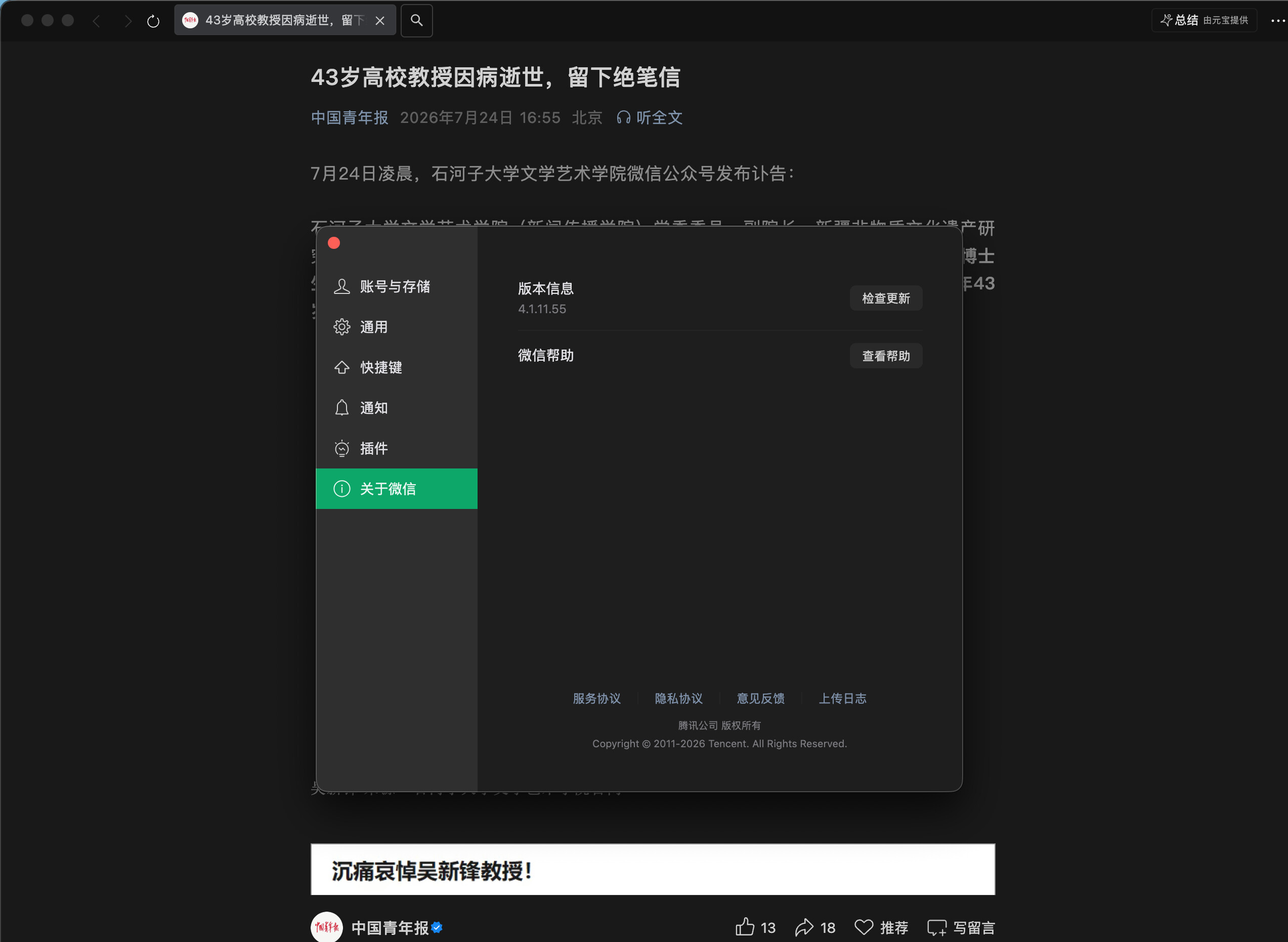
Task: Click the plugin icon beside 插件
Action: tap(341, 448)
